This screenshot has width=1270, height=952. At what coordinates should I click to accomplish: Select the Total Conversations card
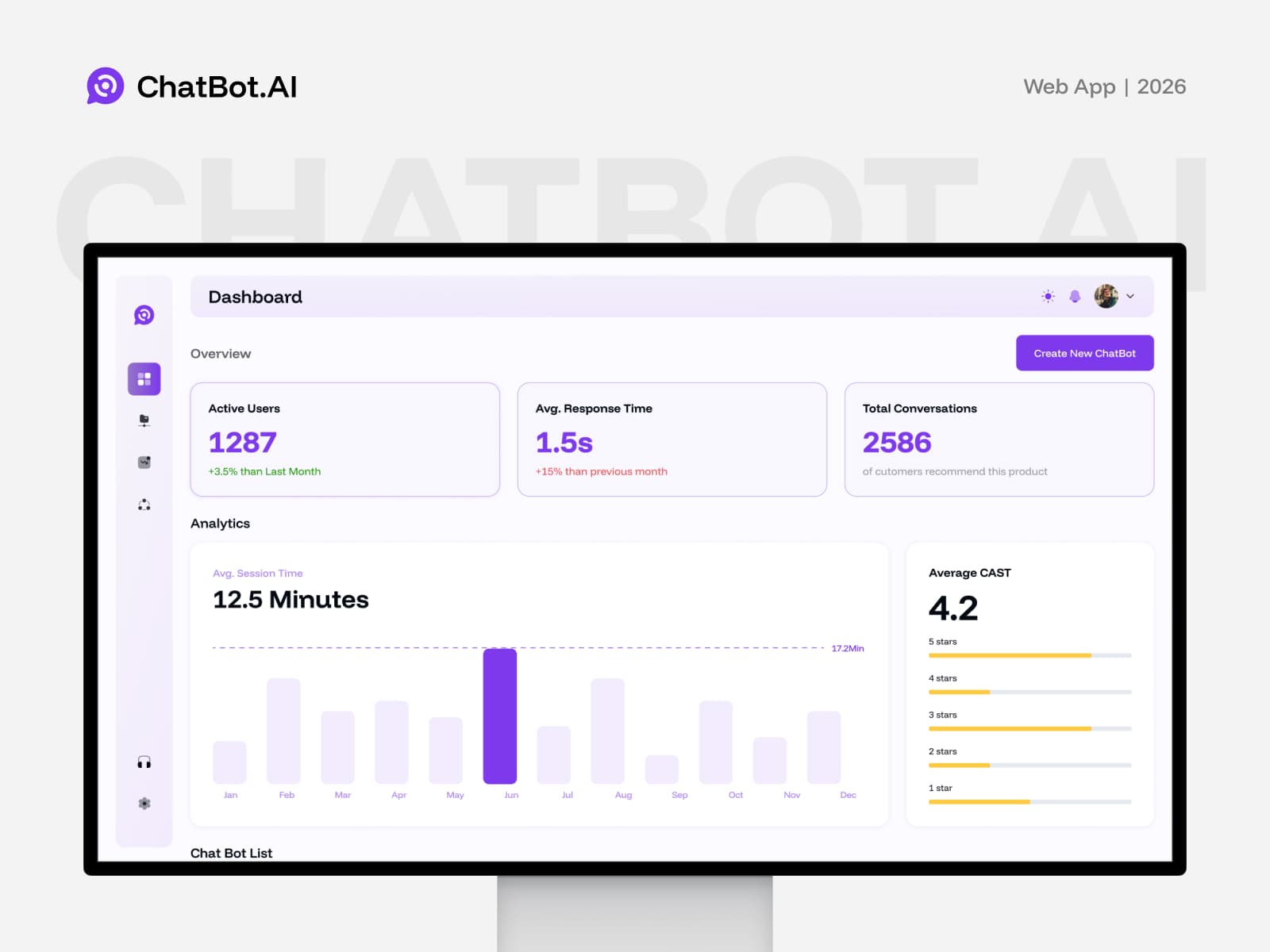[x=999, y=440]
